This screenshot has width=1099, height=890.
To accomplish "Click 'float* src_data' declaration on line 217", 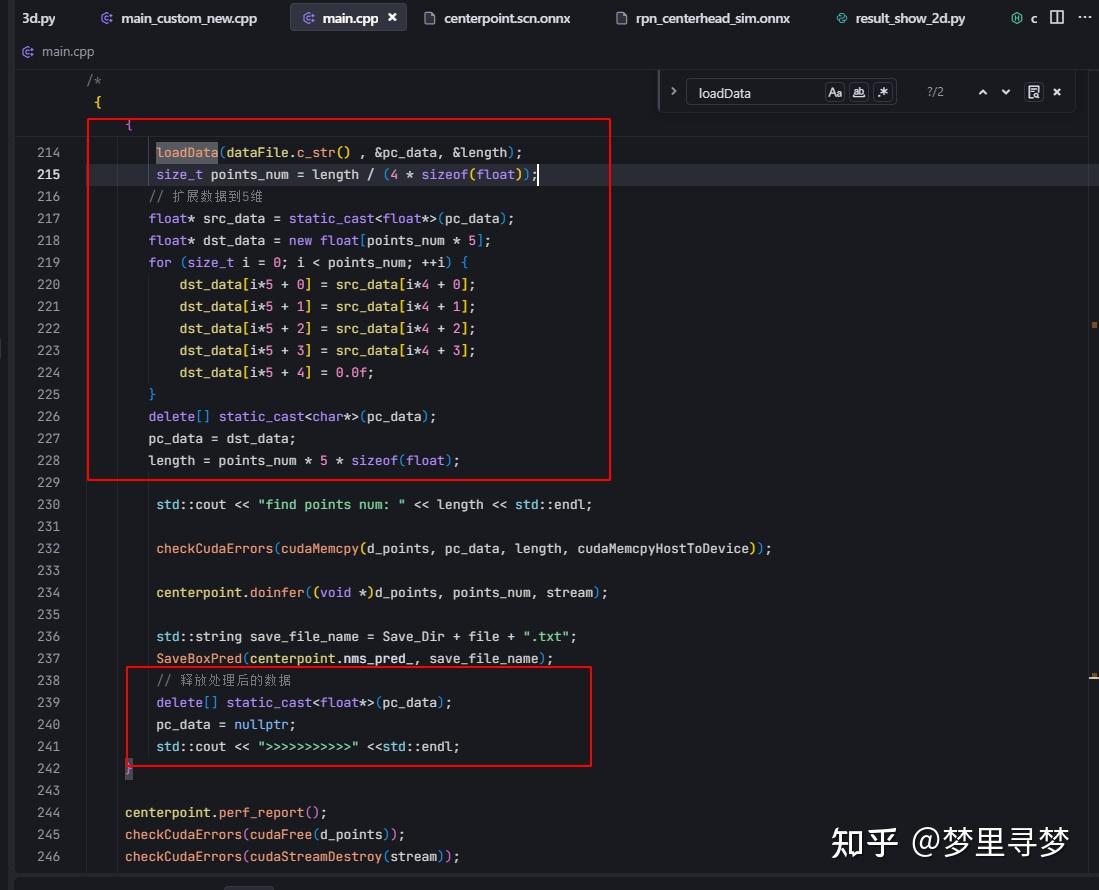I will (207, 219).
